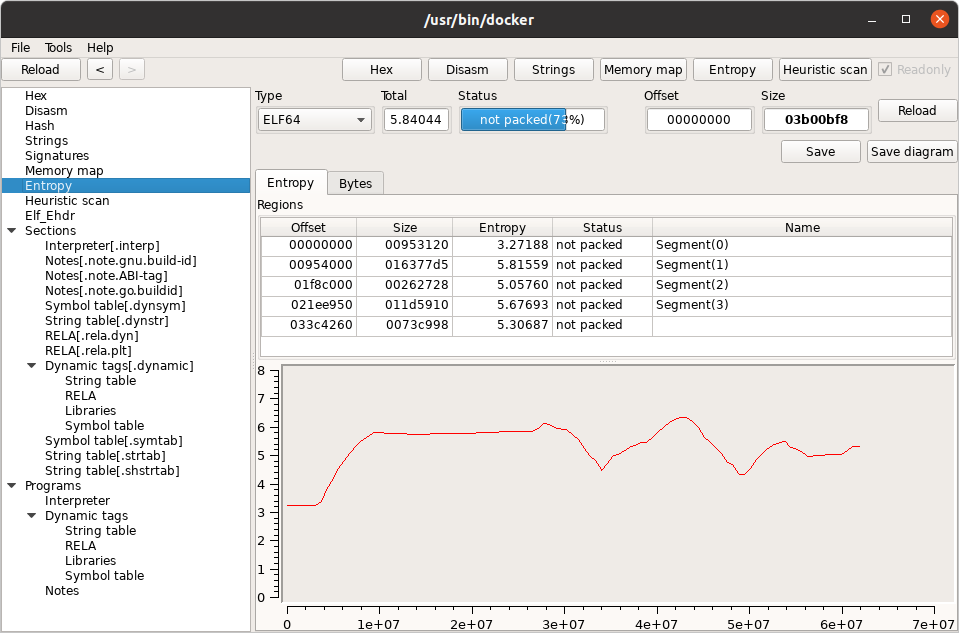Click the Offset field showing 00000000
This screenshot has height=633, width=959.
click(699, 120)
